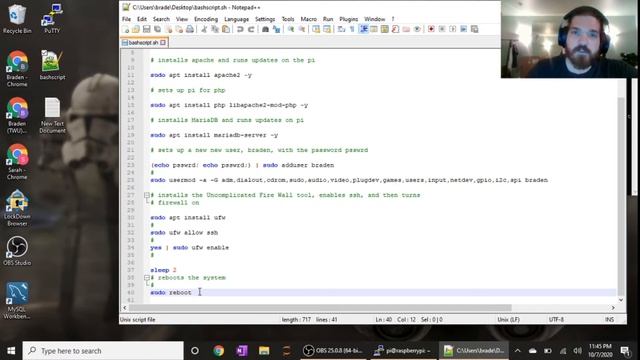Image resolution: width=640 pixels, height=360 pixels.
Task: Toggle Show All Characters pilcrow icon
Action: pos(352,29)
